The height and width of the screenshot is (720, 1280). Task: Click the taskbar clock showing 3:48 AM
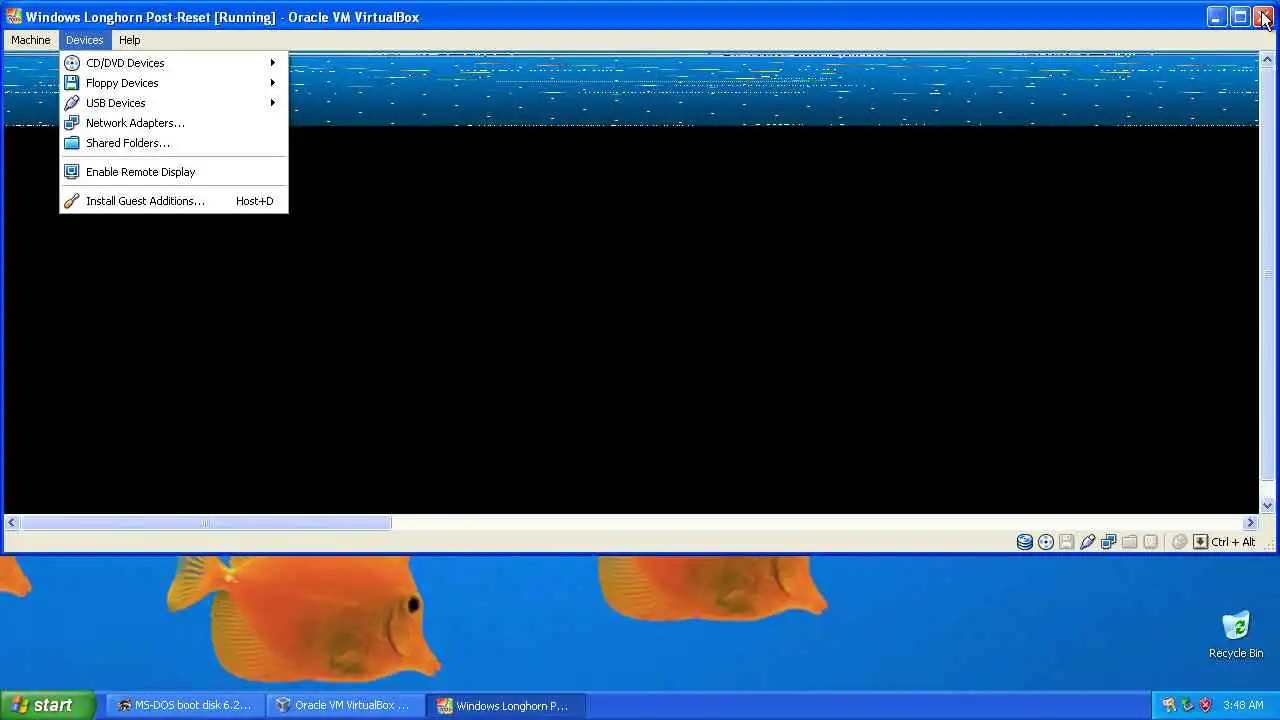coord(1243,705)
